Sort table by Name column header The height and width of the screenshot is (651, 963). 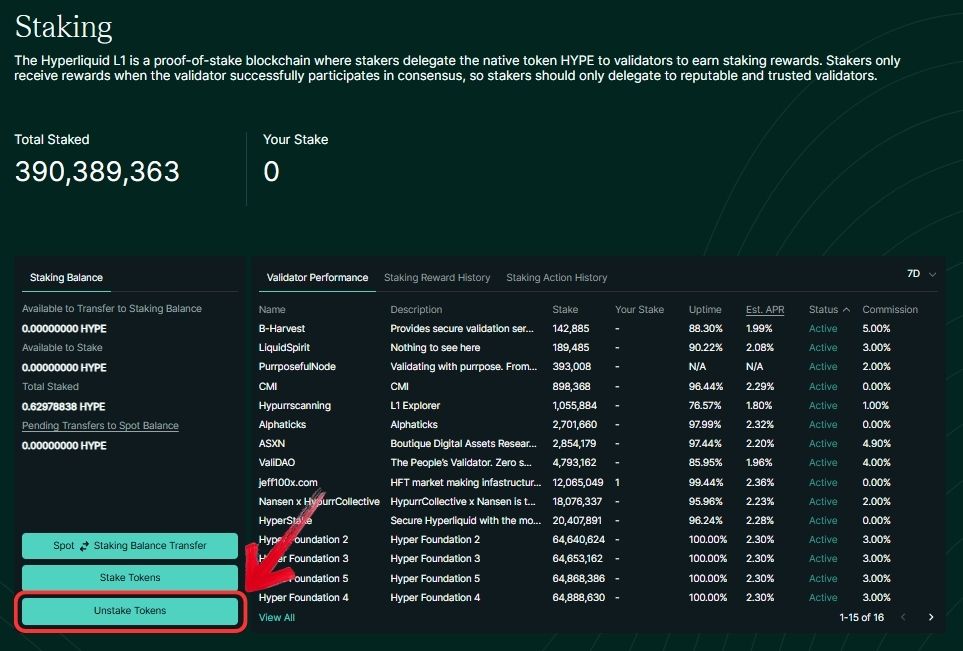click(x=271, y=310)
